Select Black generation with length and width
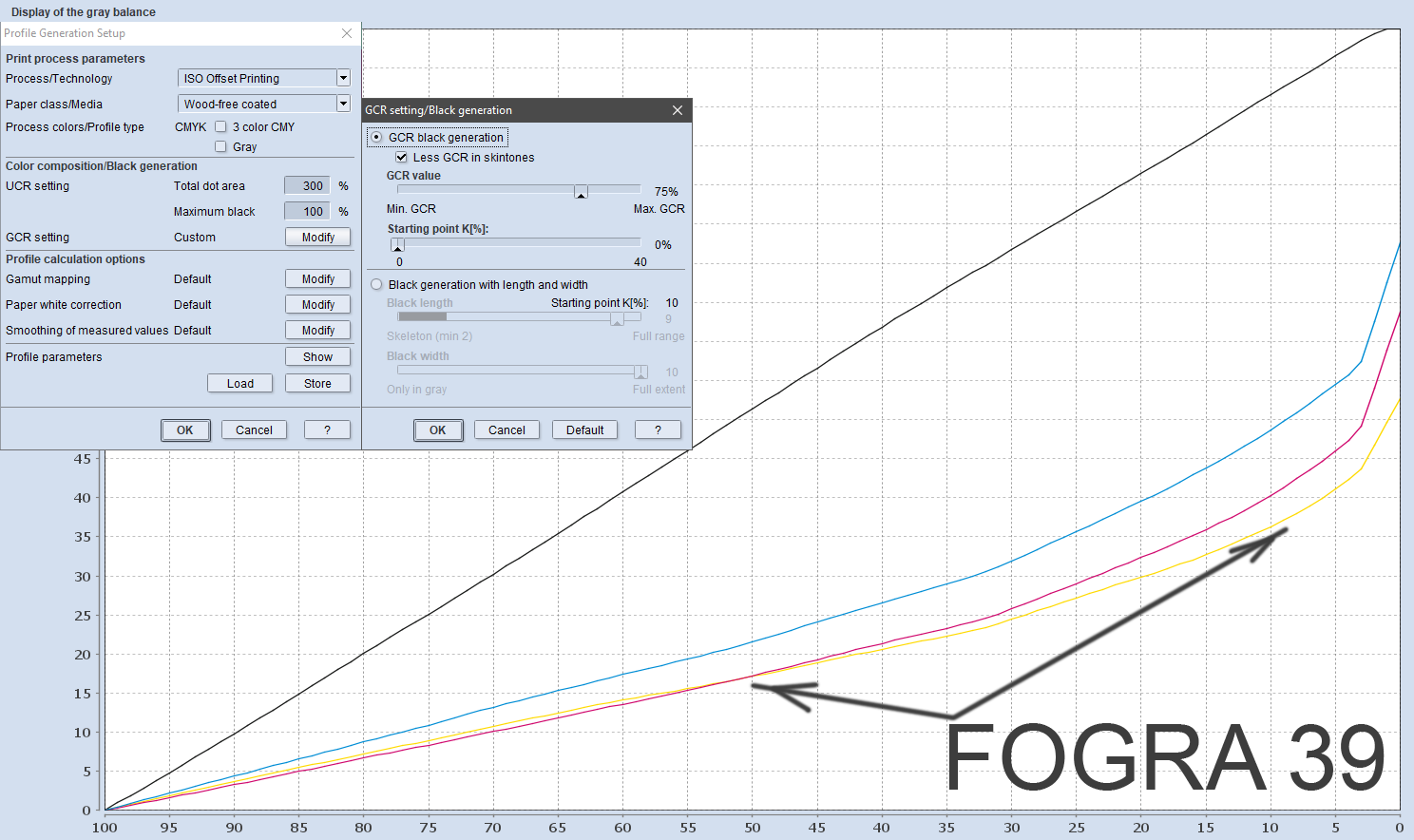The width and height of the screenshot is (1414, 840). (377, 285)
